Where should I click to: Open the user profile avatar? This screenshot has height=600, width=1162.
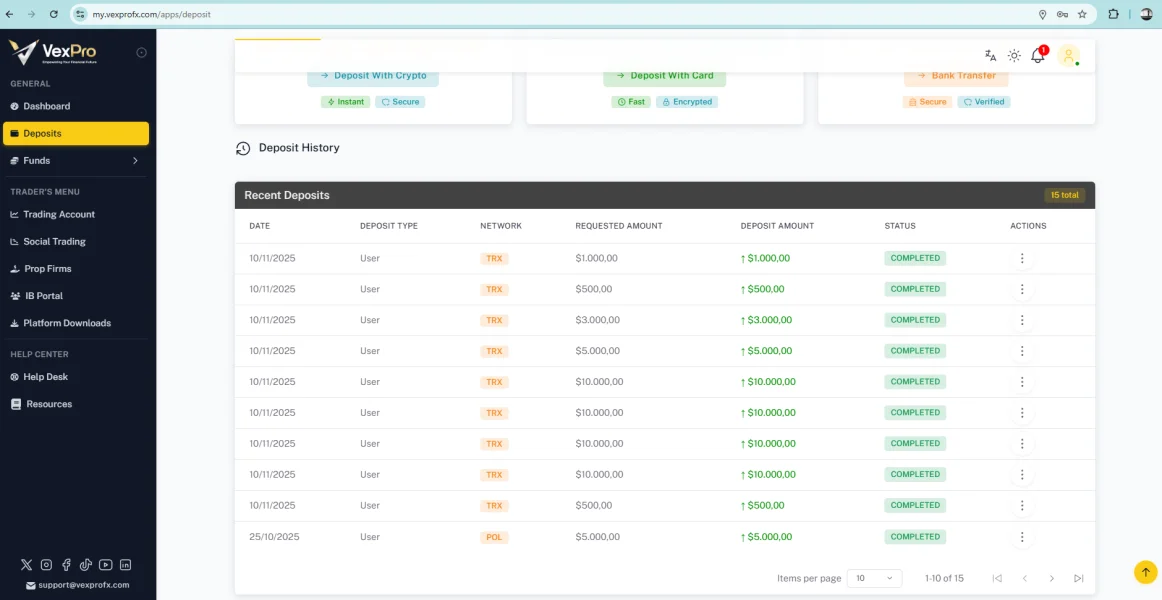click(x=1068, y=56)
